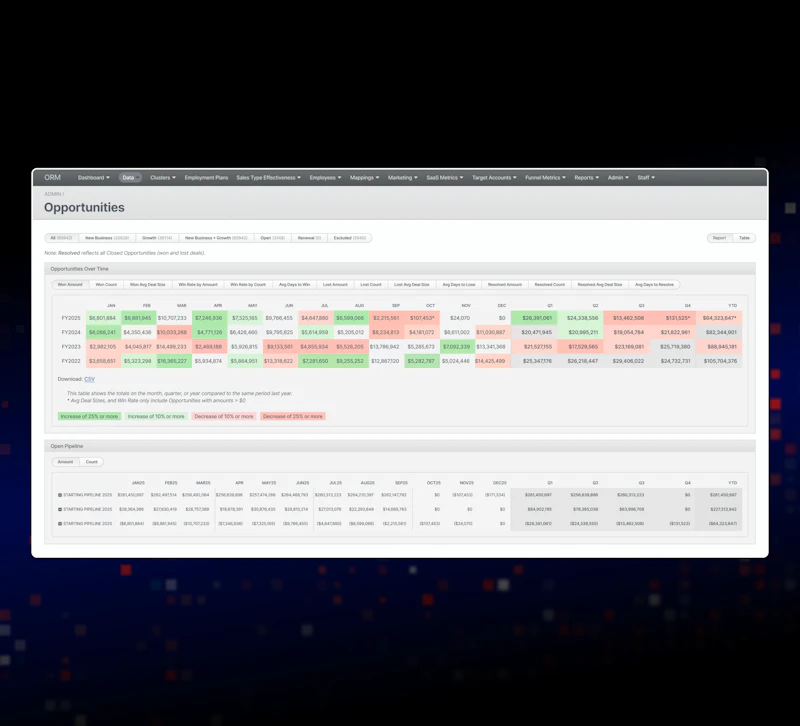Filter by Growth opportunities

tap(157, 238)
